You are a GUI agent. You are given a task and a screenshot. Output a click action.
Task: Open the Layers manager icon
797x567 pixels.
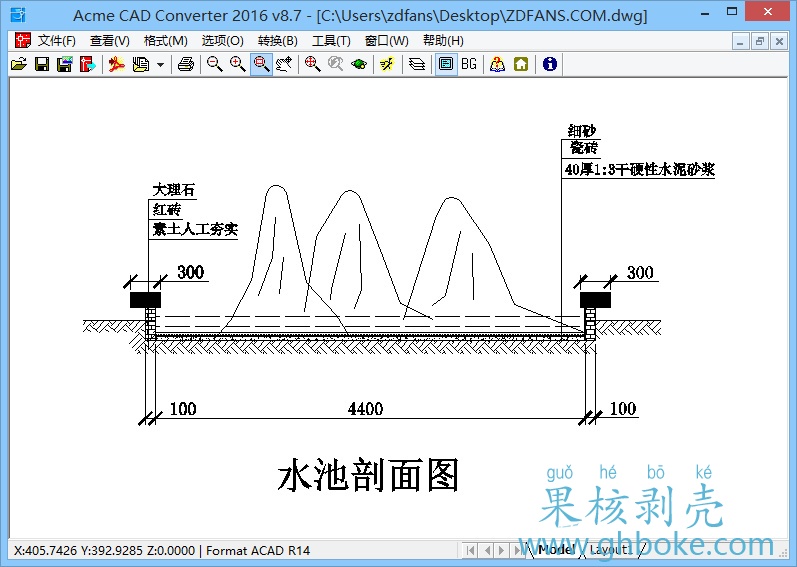[x=417, y=64]
